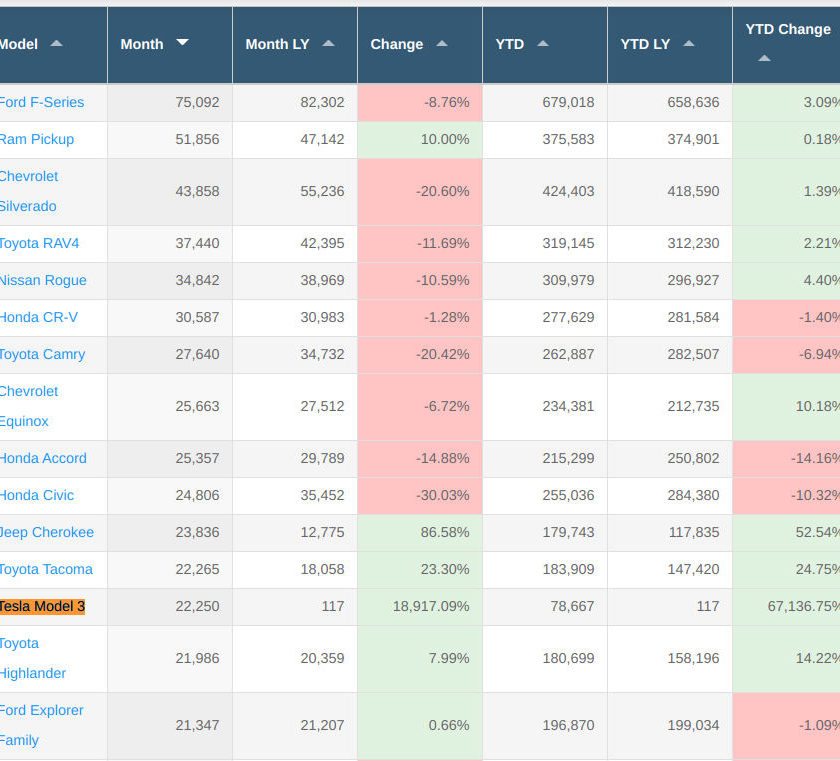
Task: Click the sort arrow beside Month LY
Action: pyautogui.click(x=328, y=43)
